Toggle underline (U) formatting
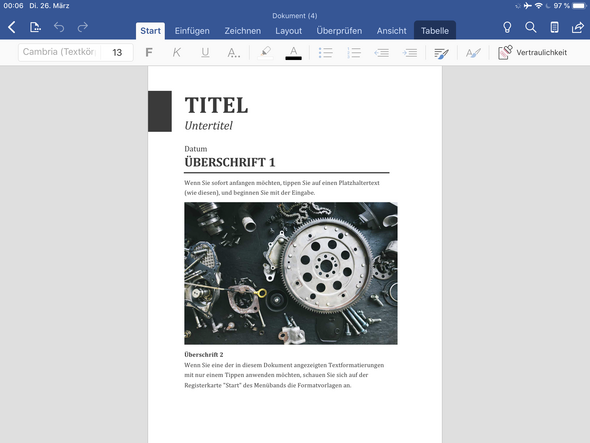Screen dimensions: 590x443 [x=205, y=52]
